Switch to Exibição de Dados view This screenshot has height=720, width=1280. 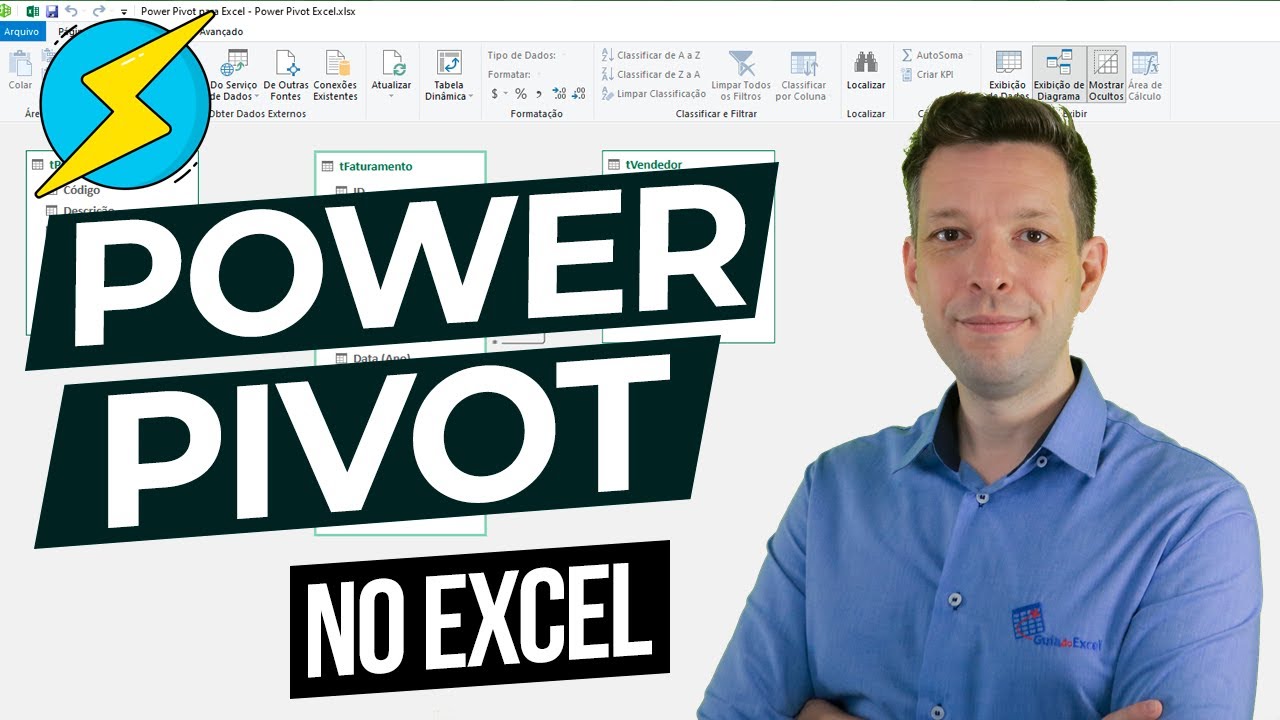[1008, 76]
